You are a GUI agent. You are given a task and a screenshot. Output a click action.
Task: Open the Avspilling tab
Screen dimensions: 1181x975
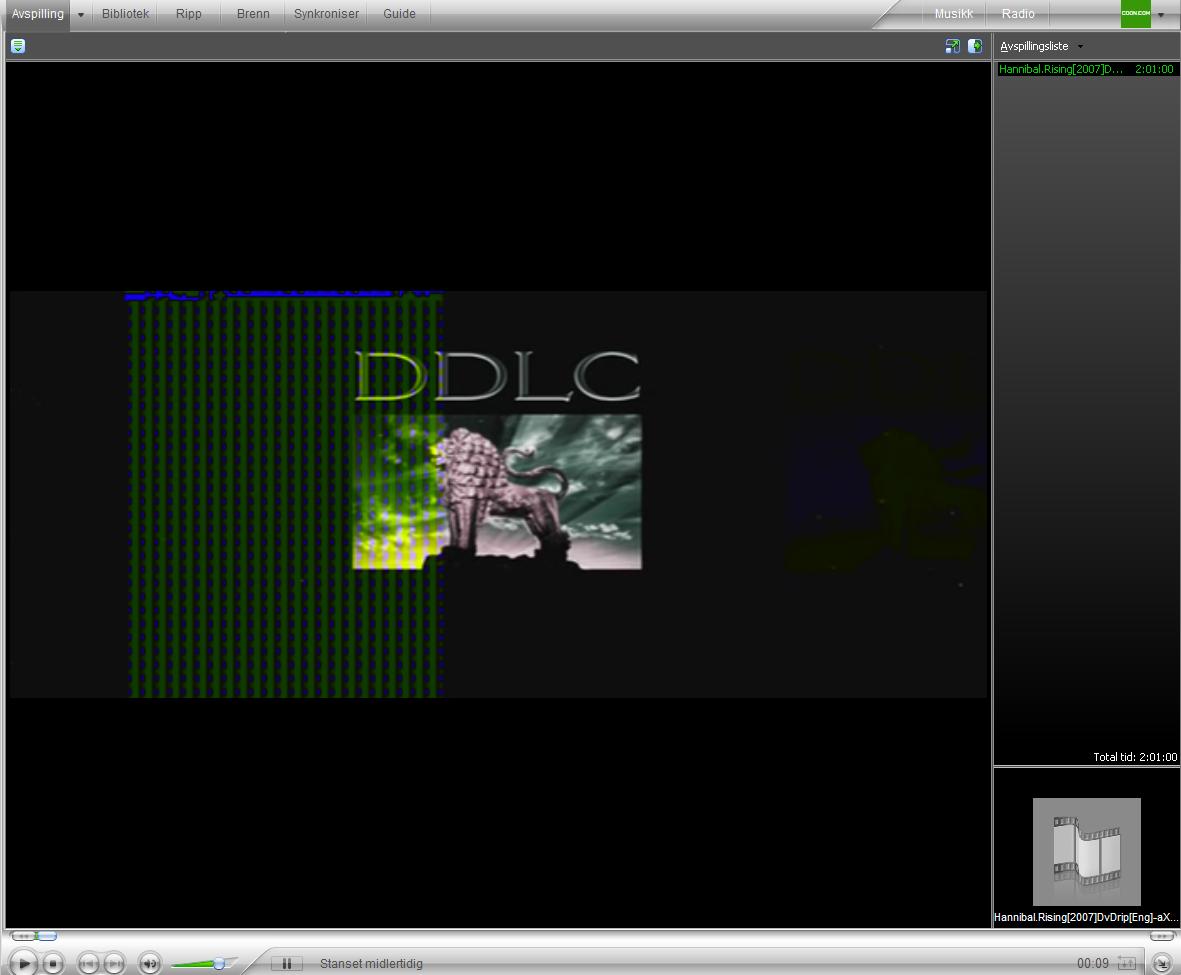(x=37, y=14)
